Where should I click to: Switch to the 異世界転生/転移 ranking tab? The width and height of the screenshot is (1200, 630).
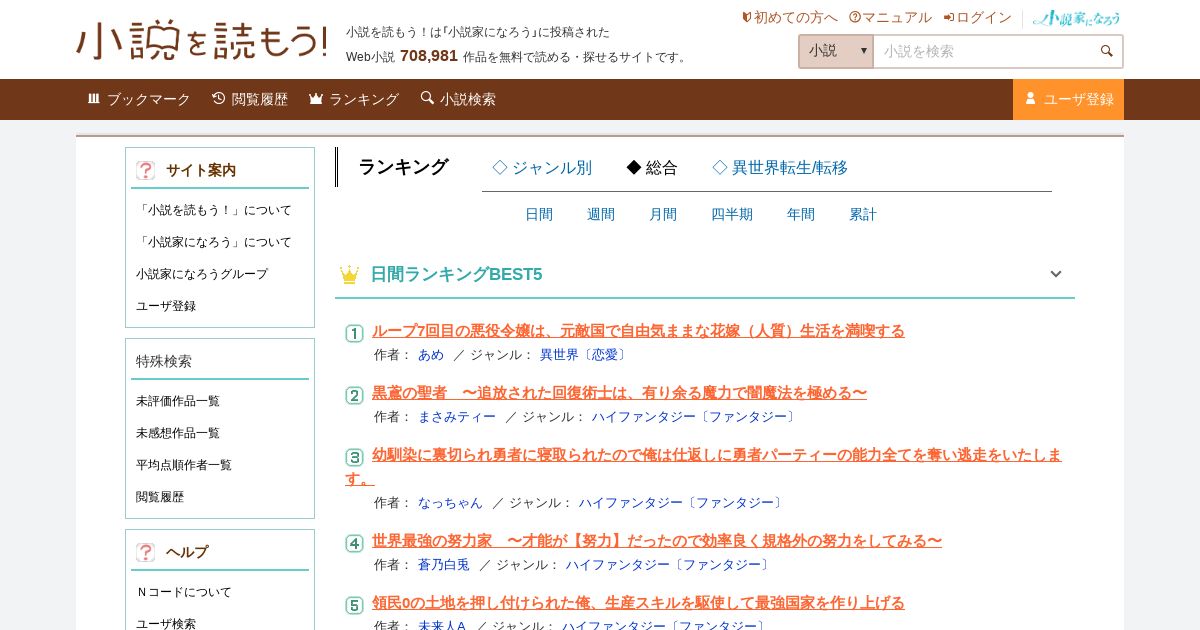780,168
